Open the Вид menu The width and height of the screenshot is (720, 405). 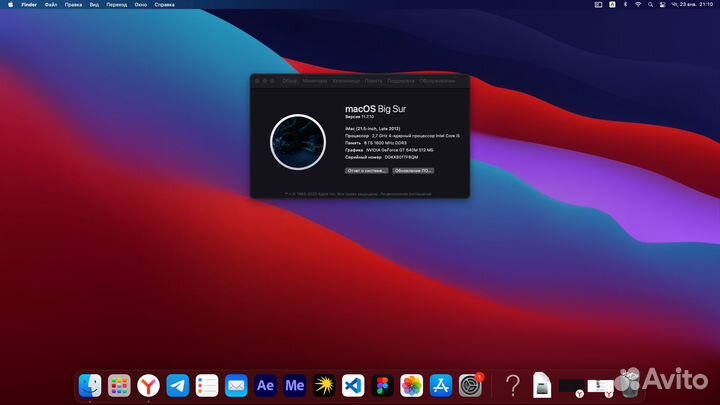click(94, 5)
